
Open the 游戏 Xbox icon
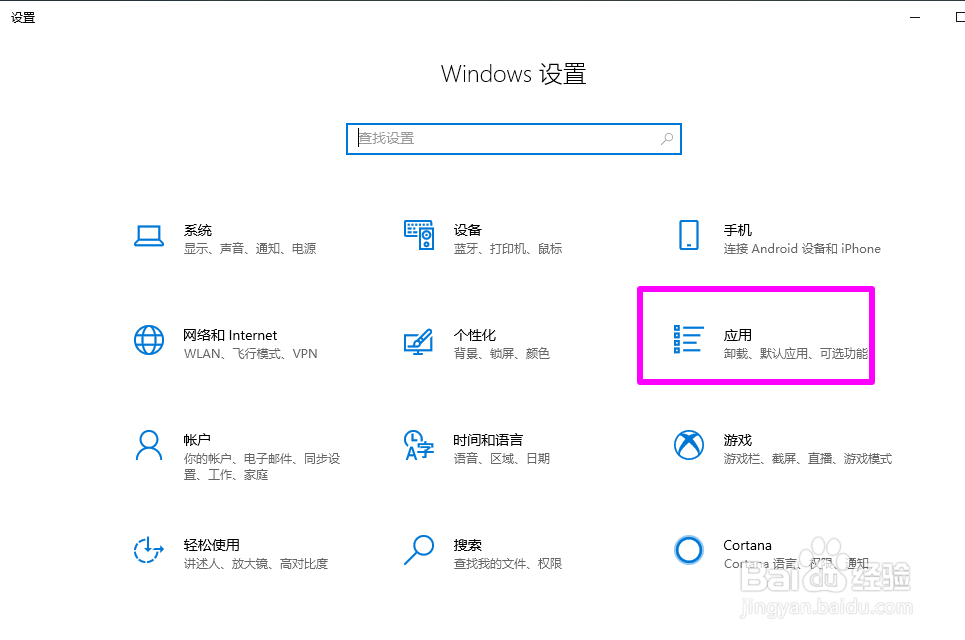tap(689, 445)
